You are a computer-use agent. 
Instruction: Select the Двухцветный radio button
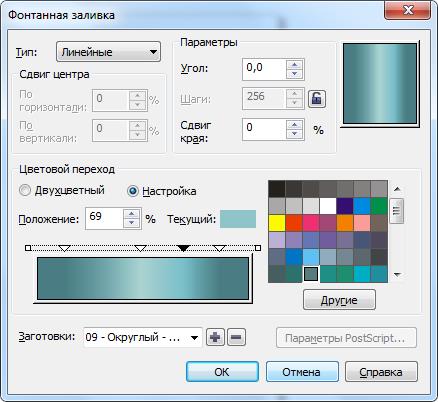[25, 191]
